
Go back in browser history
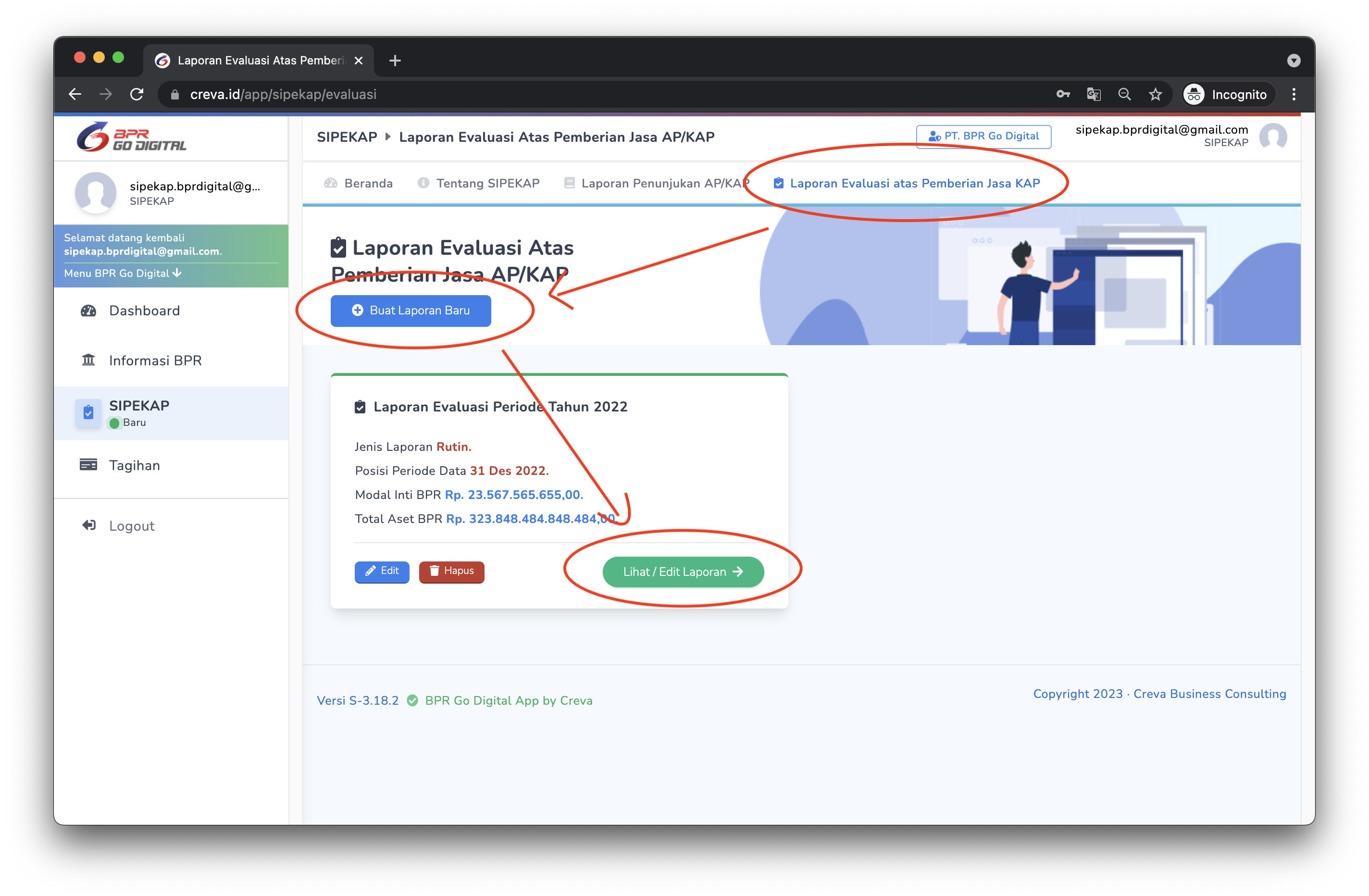click(75, 94)
